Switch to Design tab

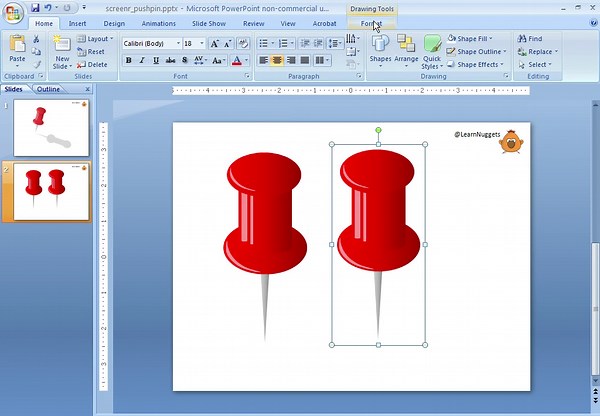tap(114, 23)
